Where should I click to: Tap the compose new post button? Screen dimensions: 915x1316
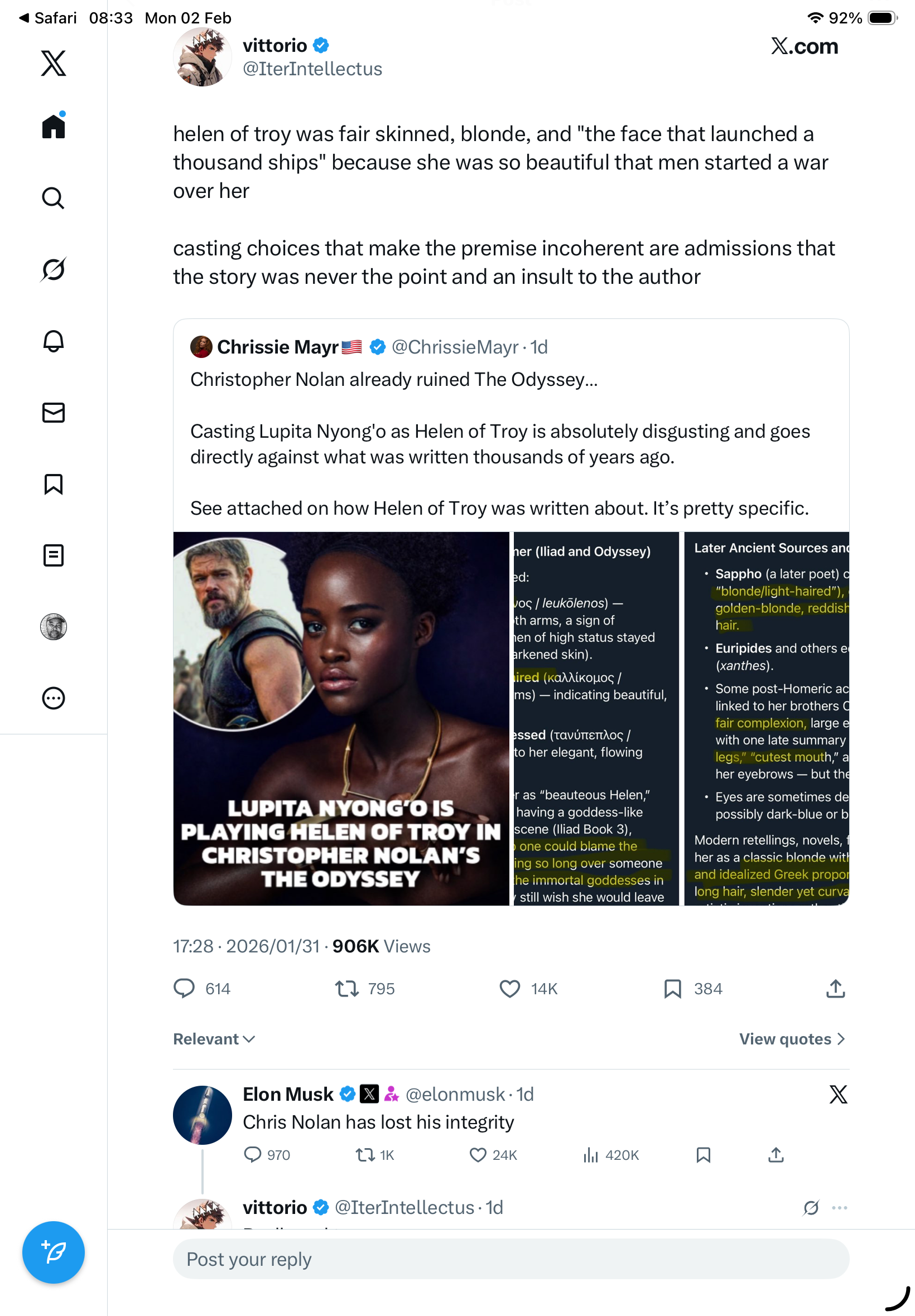tap(54, 1252)
